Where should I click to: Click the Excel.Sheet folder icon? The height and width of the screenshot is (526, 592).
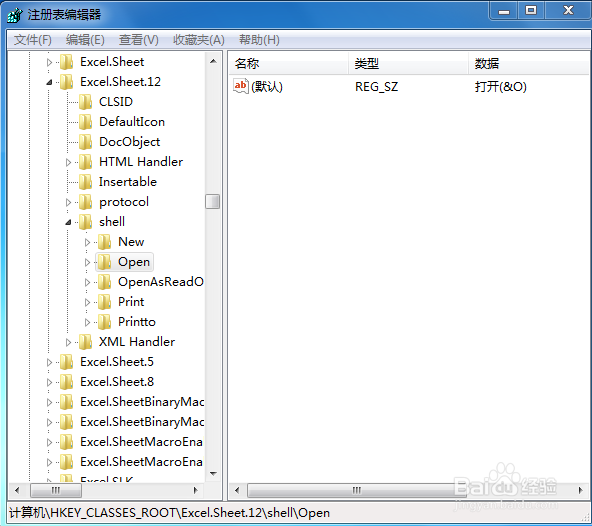coord(66,62)
